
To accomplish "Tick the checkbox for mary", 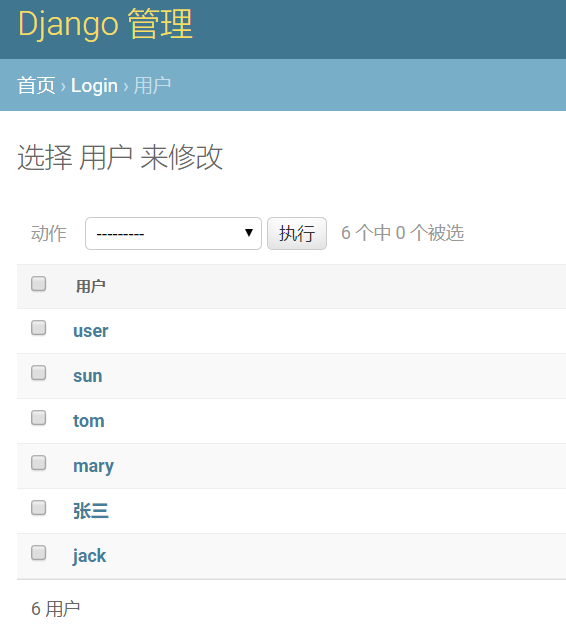I will tap(39, 463).
